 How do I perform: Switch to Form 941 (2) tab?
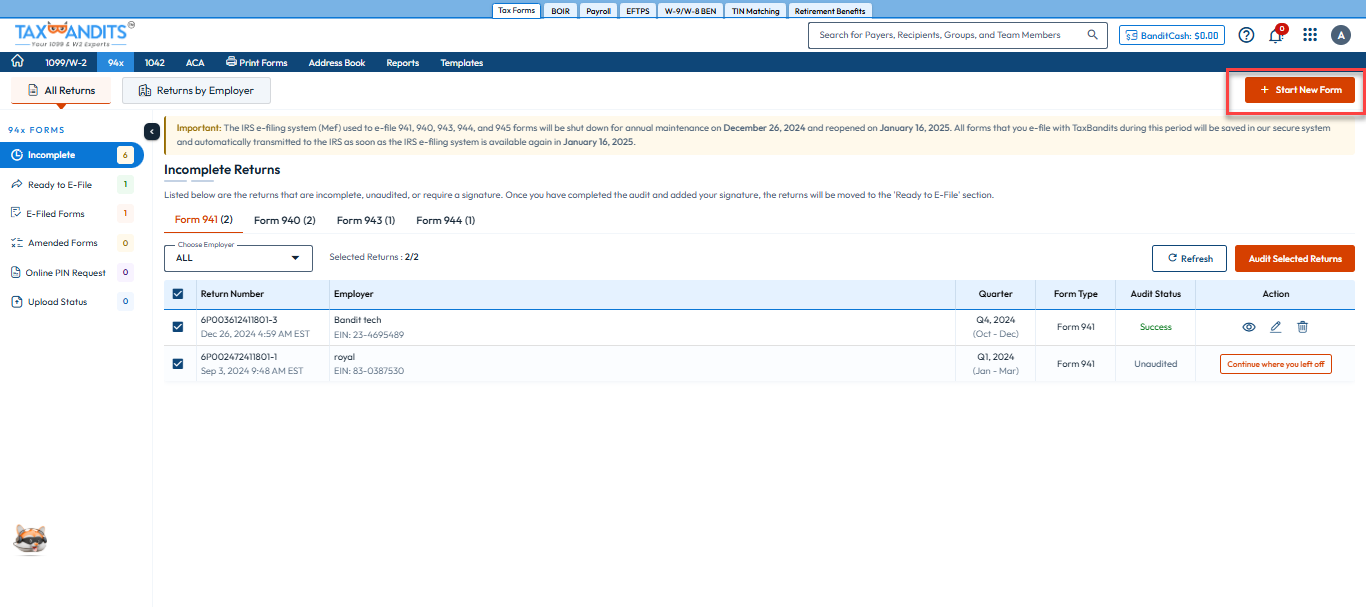[x=203, y=220]
